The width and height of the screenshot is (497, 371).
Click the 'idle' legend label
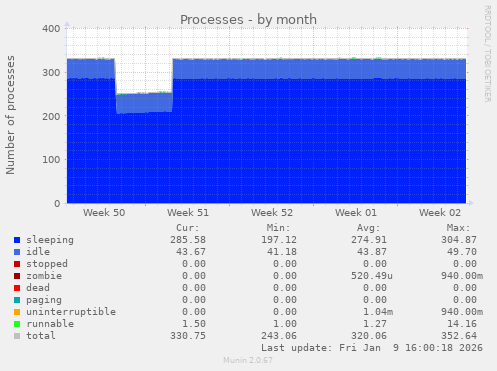click(38, 252)
